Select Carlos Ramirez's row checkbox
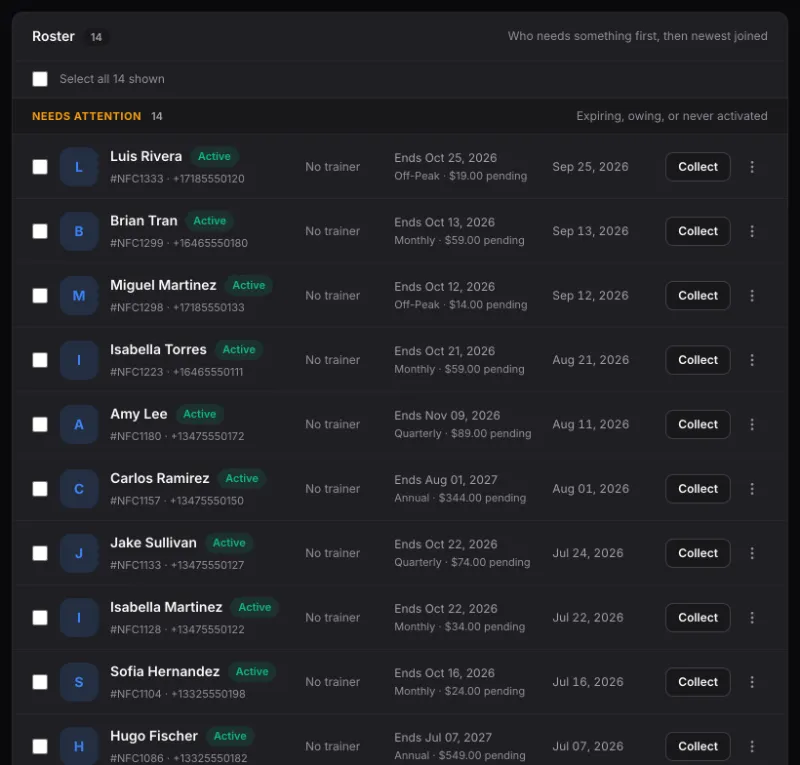The height and width of the screenshot is (765, 800). [40, 489]
